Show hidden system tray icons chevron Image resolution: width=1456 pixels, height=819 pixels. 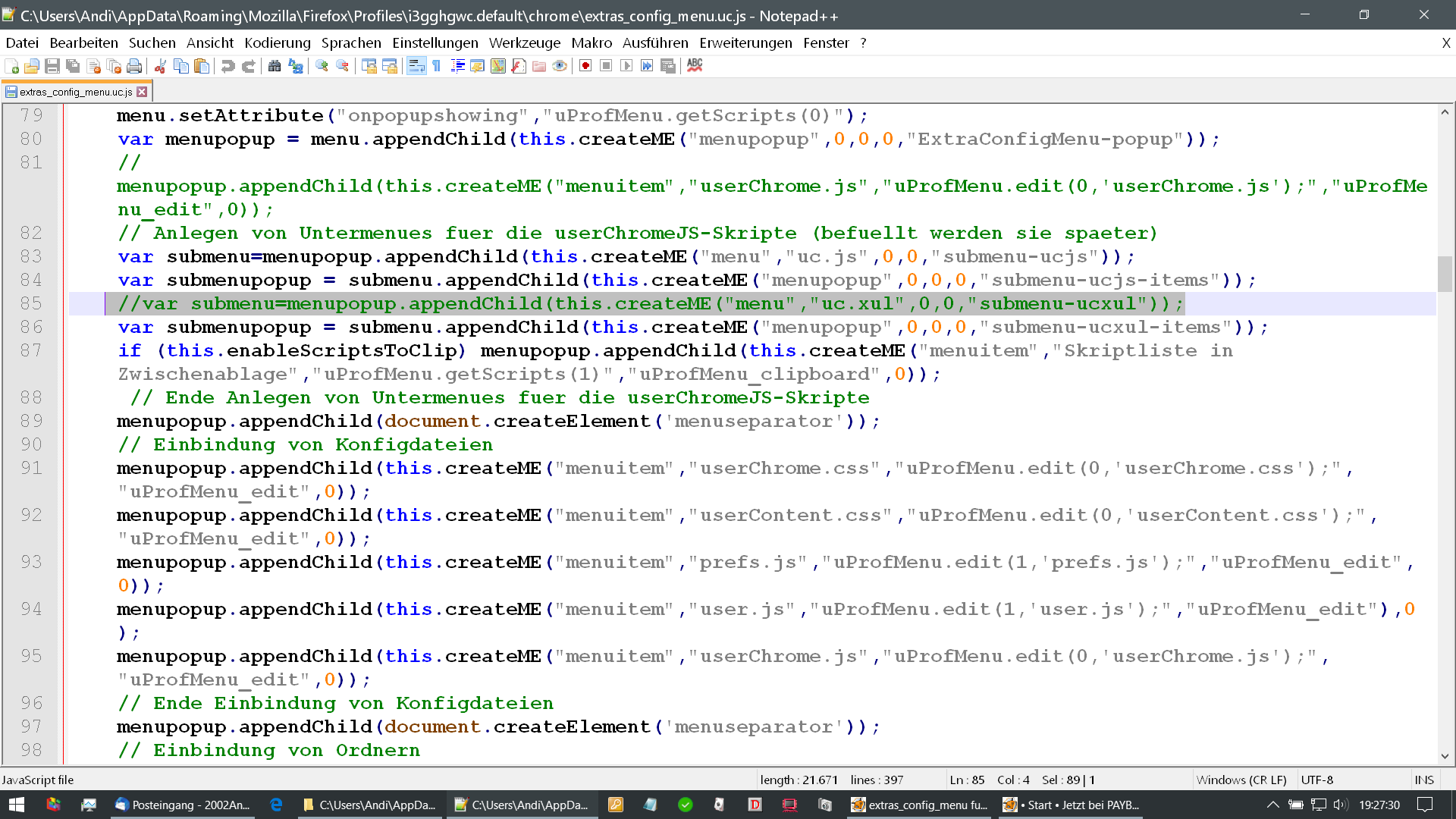point(1272,805)
